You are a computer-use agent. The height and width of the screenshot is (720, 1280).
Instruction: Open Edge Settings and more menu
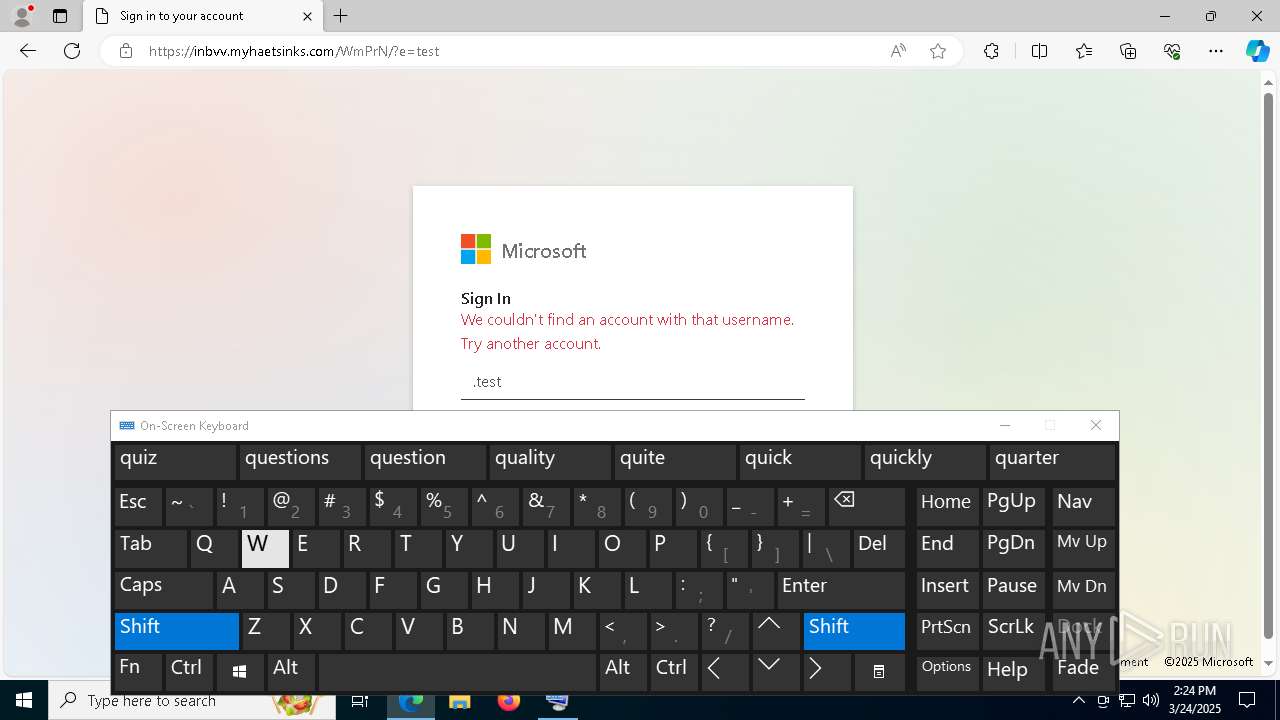coord(1216,51)
